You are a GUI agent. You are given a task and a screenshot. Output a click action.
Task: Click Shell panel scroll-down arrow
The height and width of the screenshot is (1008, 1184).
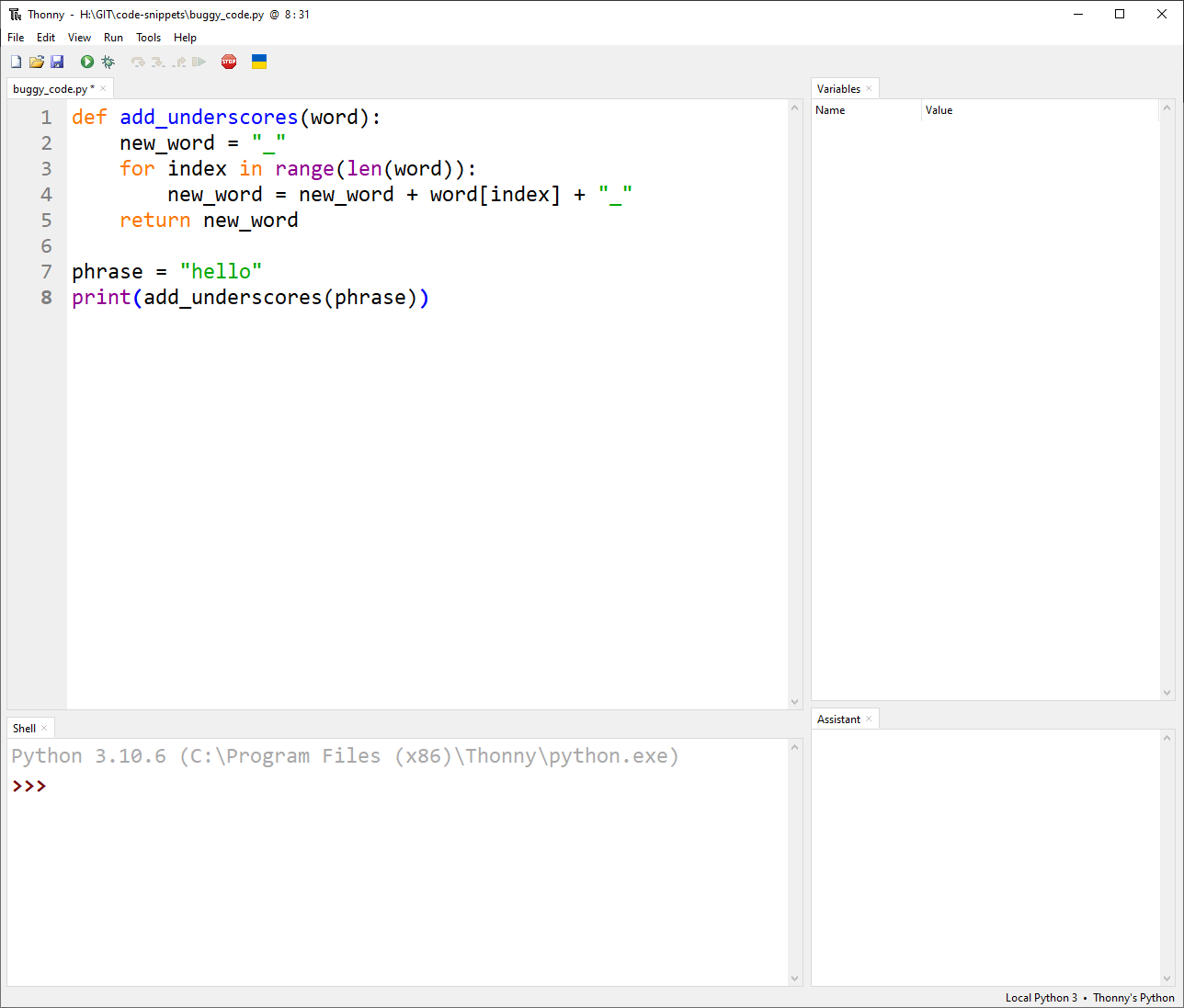click(795, 979)
